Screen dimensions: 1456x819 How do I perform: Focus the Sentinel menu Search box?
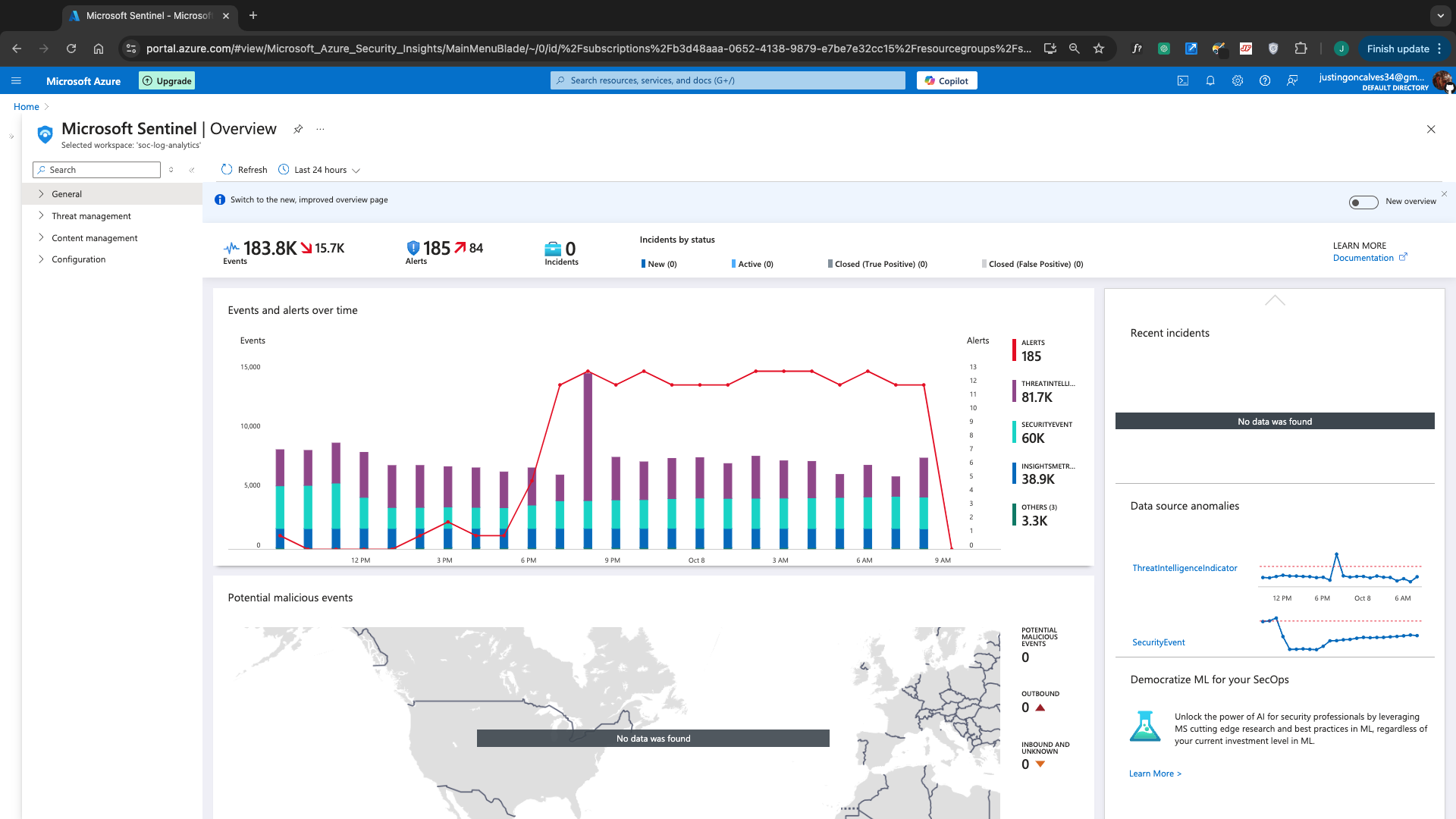pyautogui.click(x=97, y=170)
